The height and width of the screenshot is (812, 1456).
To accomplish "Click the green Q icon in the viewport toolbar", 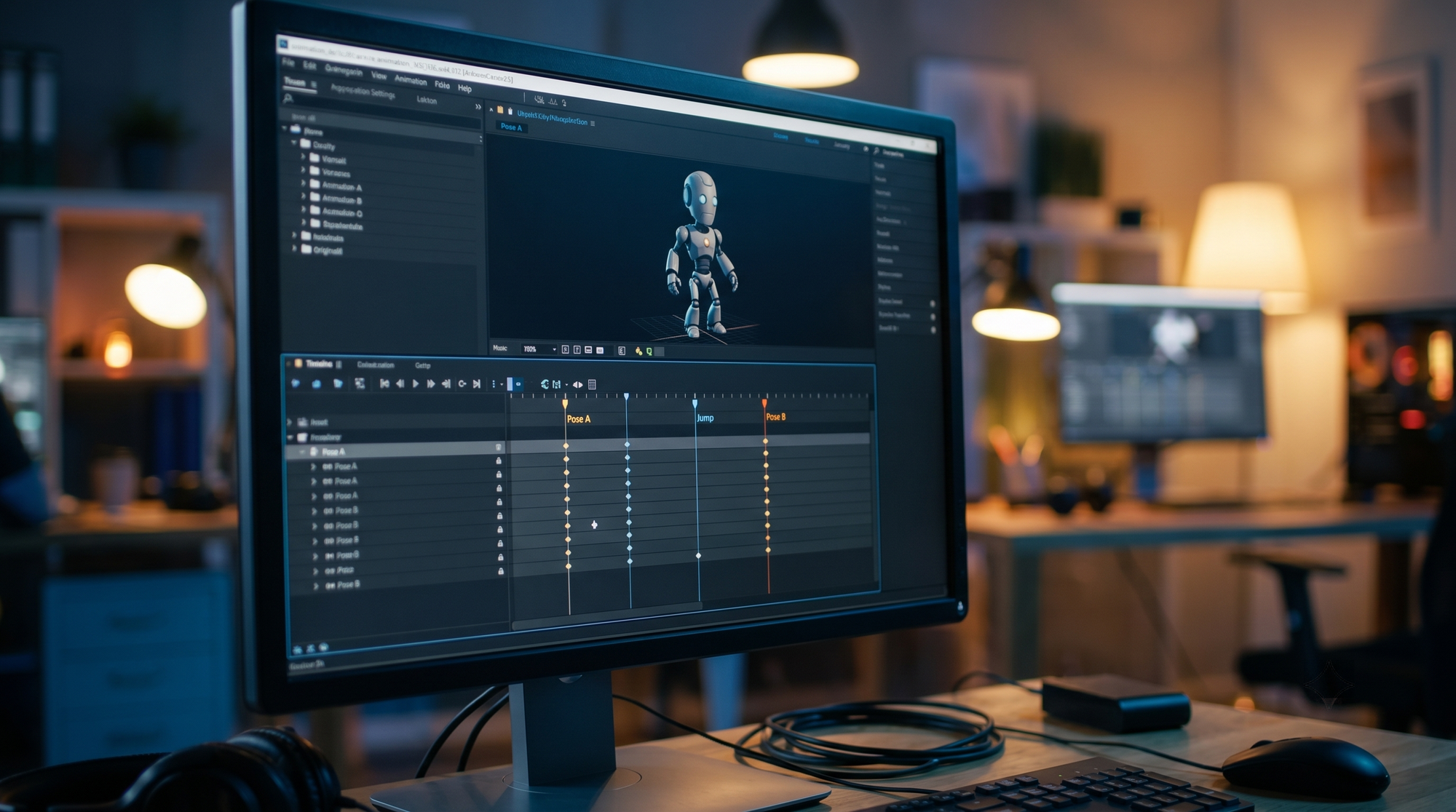I will [649, 351].
